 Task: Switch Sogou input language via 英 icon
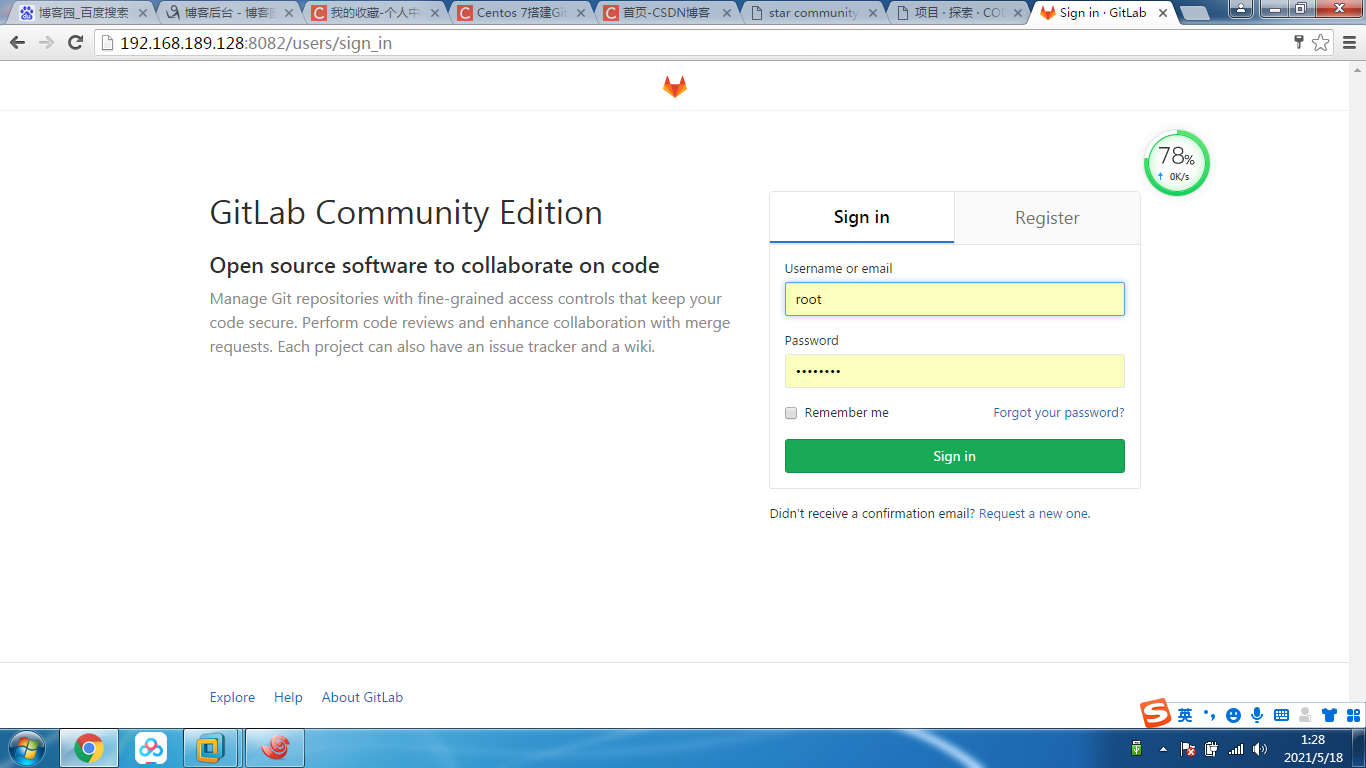1185,715
